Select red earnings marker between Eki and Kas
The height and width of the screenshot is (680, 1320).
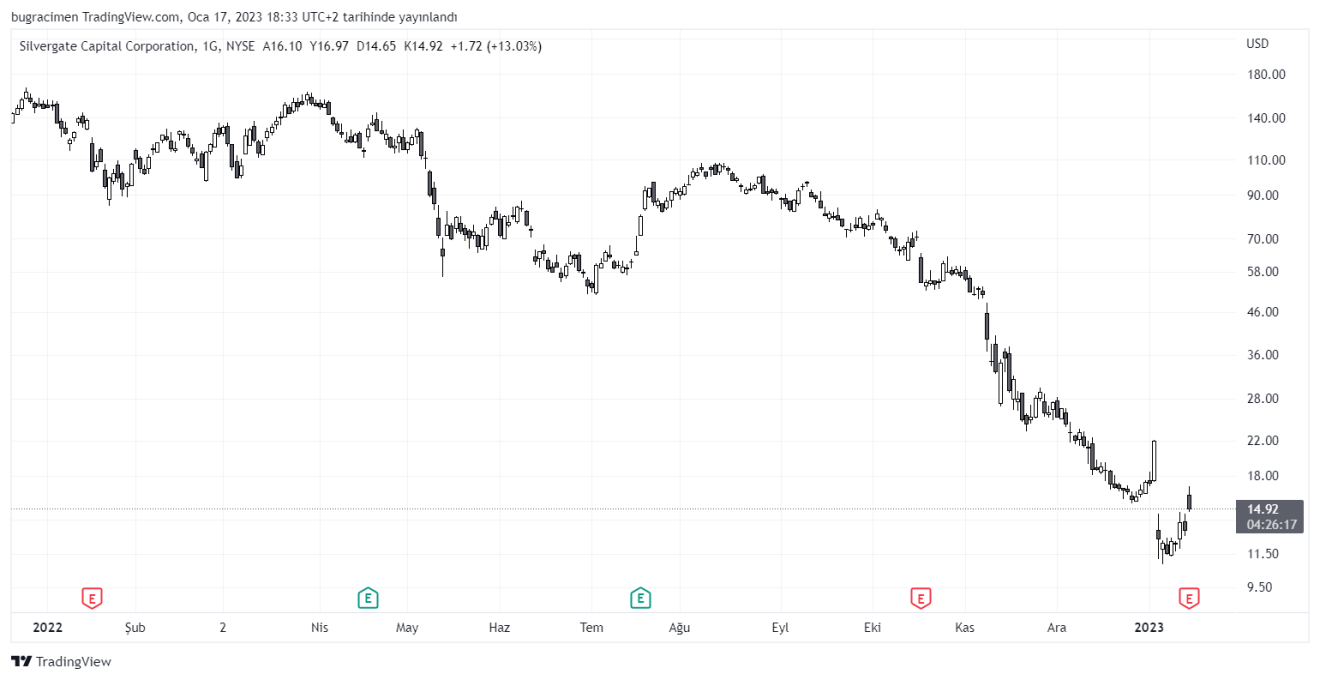tap(920, 598)
